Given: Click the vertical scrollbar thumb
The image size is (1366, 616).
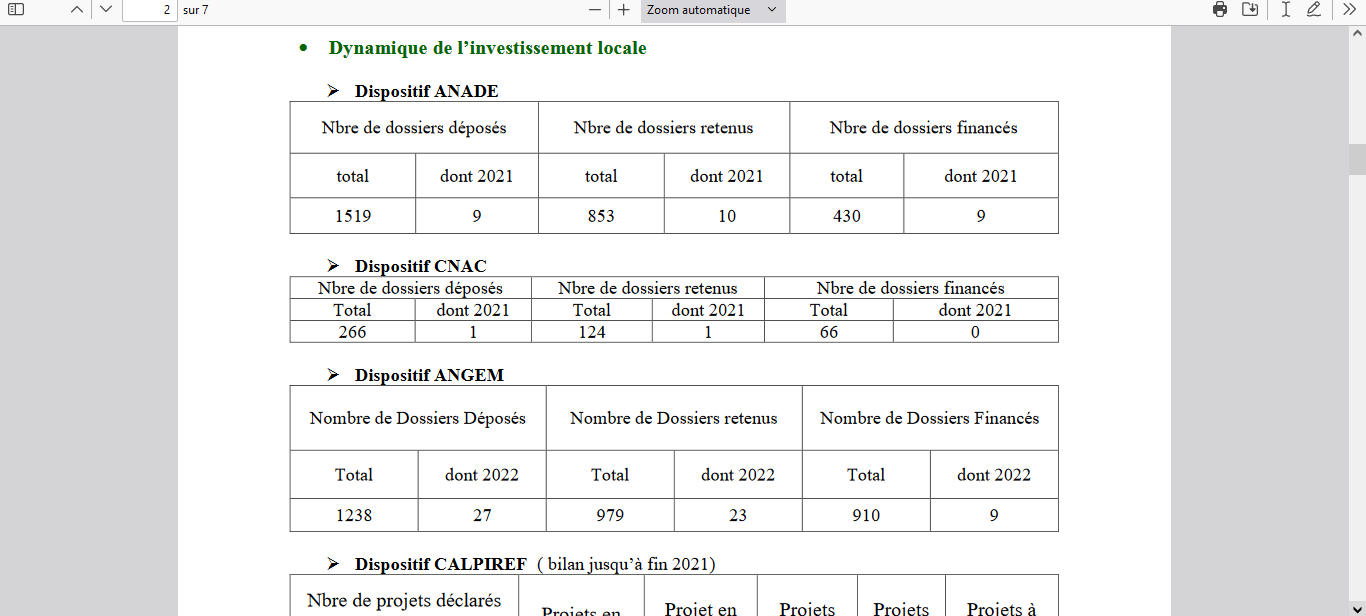Looking at the screenshot, I should 1357,159.
